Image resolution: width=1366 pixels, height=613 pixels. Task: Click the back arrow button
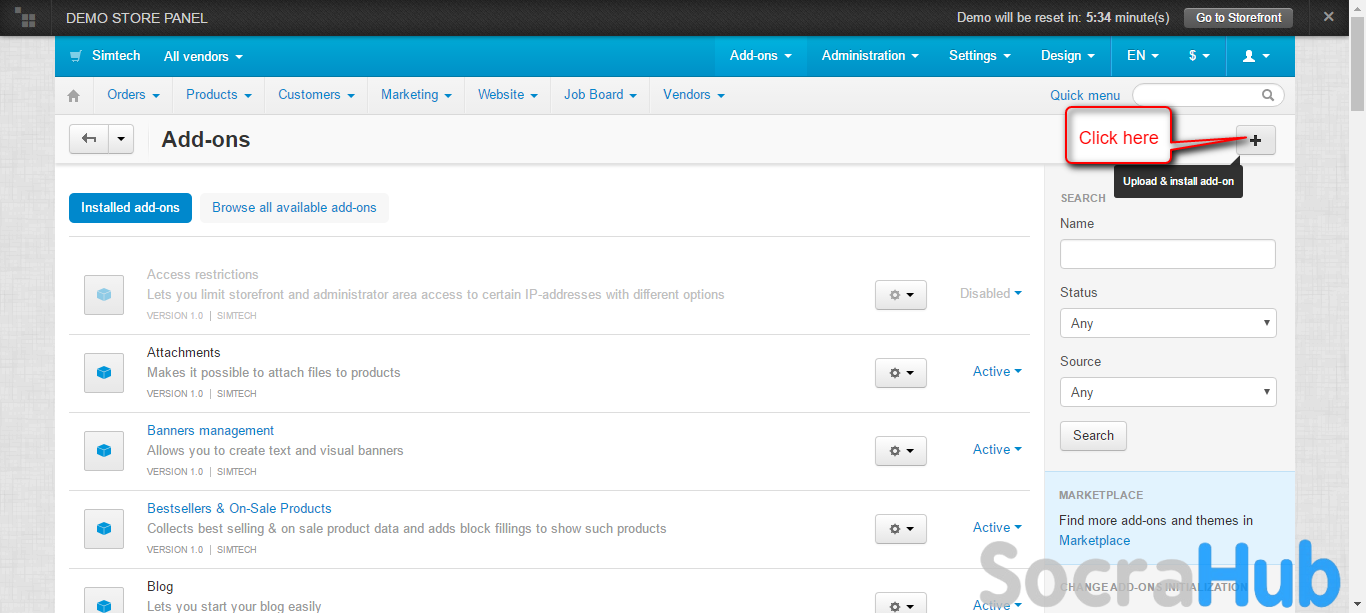[x=88, y=139]
